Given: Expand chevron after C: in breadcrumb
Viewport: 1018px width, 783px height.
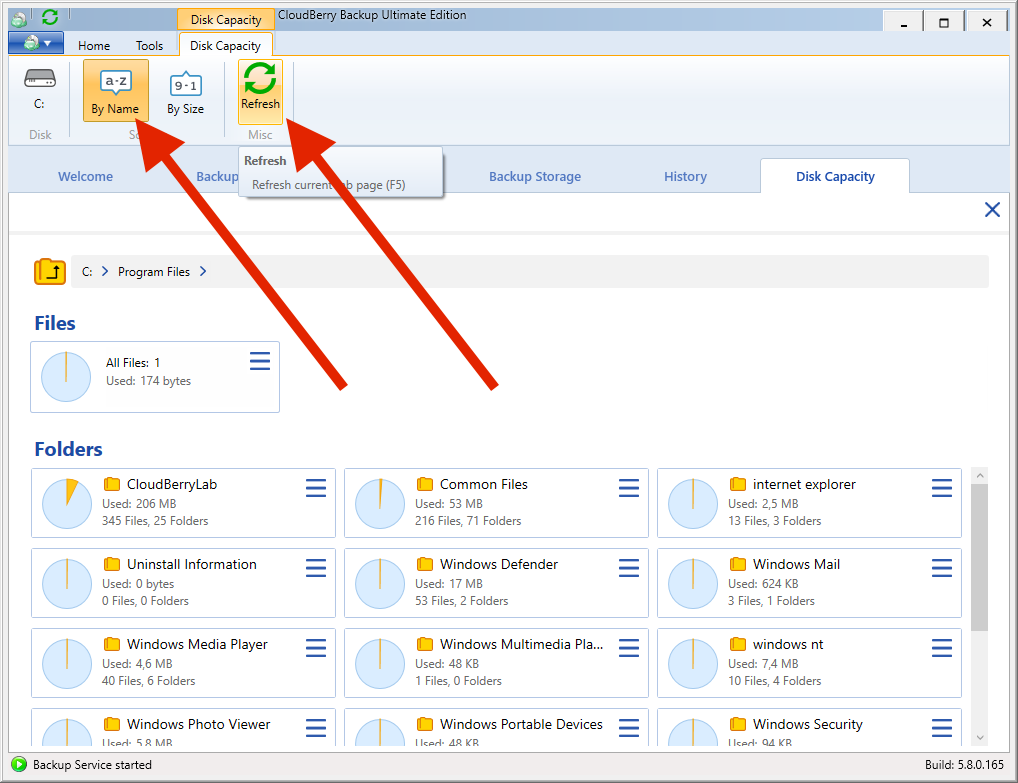Looking at the screenshot, I should [105, 271].
